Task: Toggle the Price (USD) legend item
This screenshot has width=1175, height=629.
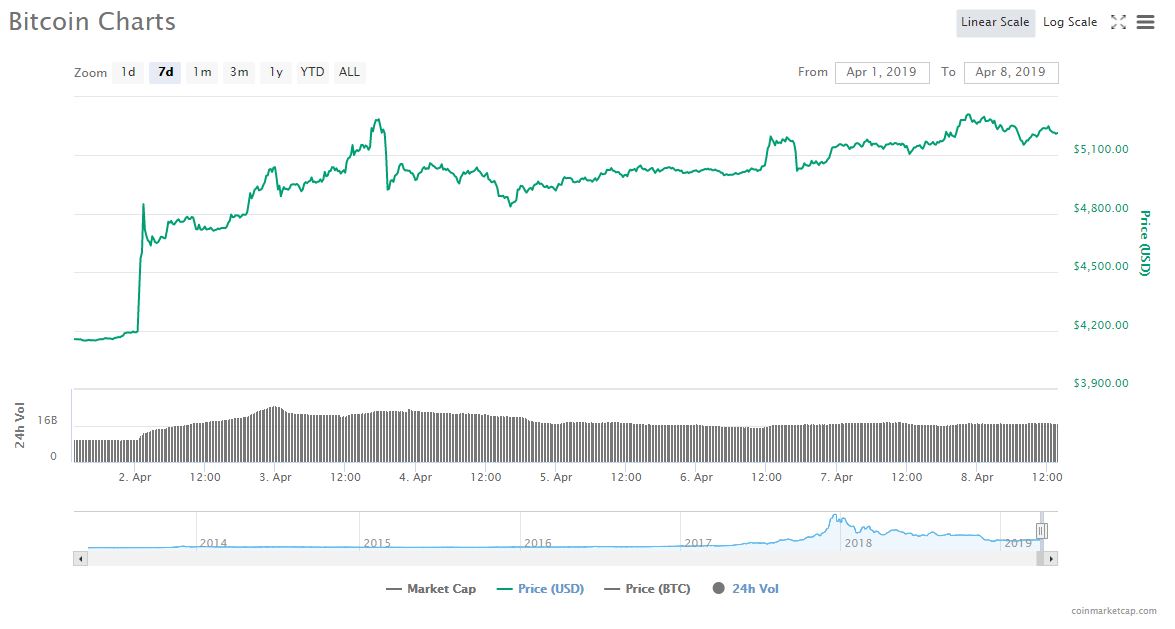Action: pos(548,589)
